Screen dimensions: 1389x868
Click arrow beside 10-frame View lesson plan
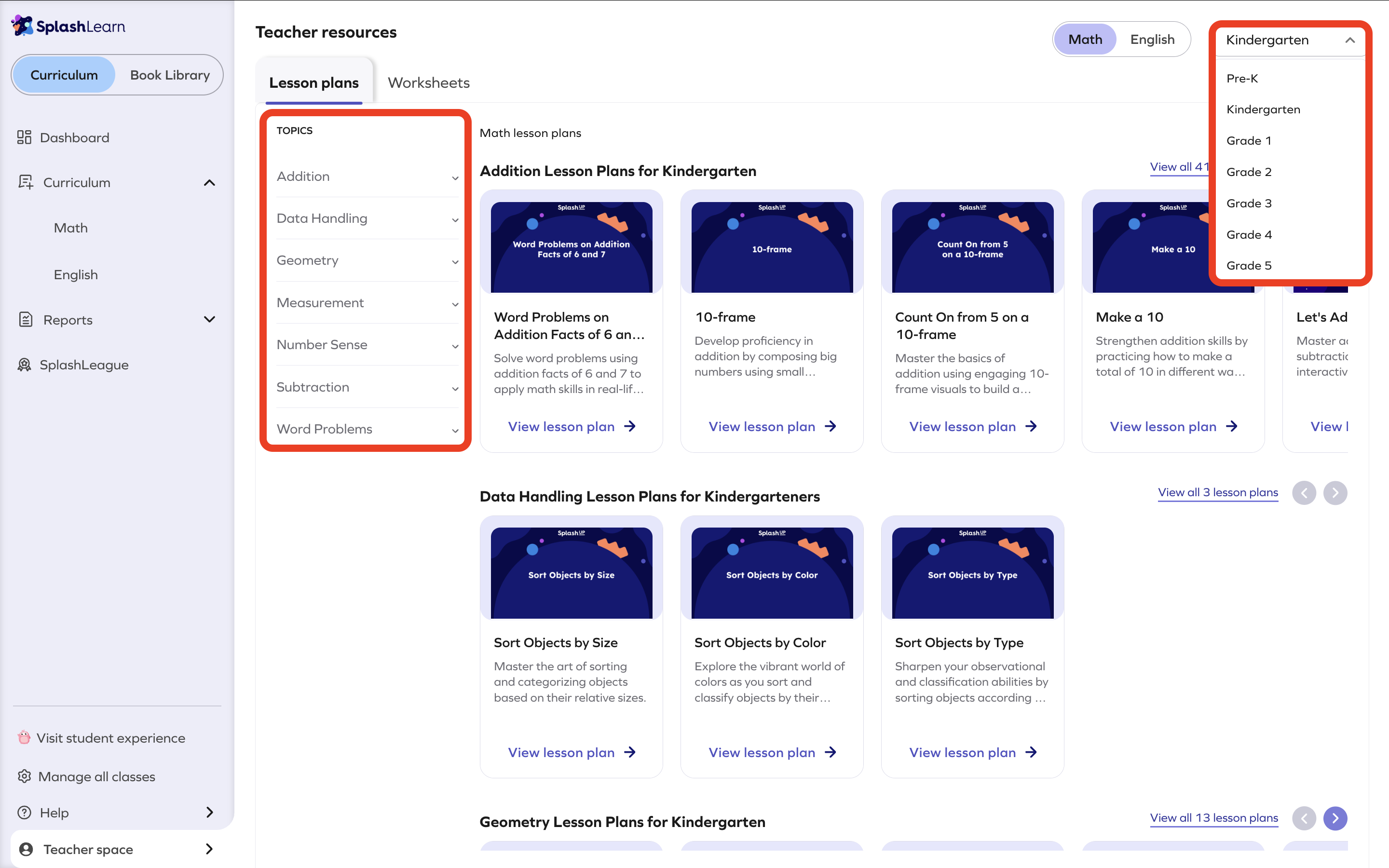click(x=830, y=426)
